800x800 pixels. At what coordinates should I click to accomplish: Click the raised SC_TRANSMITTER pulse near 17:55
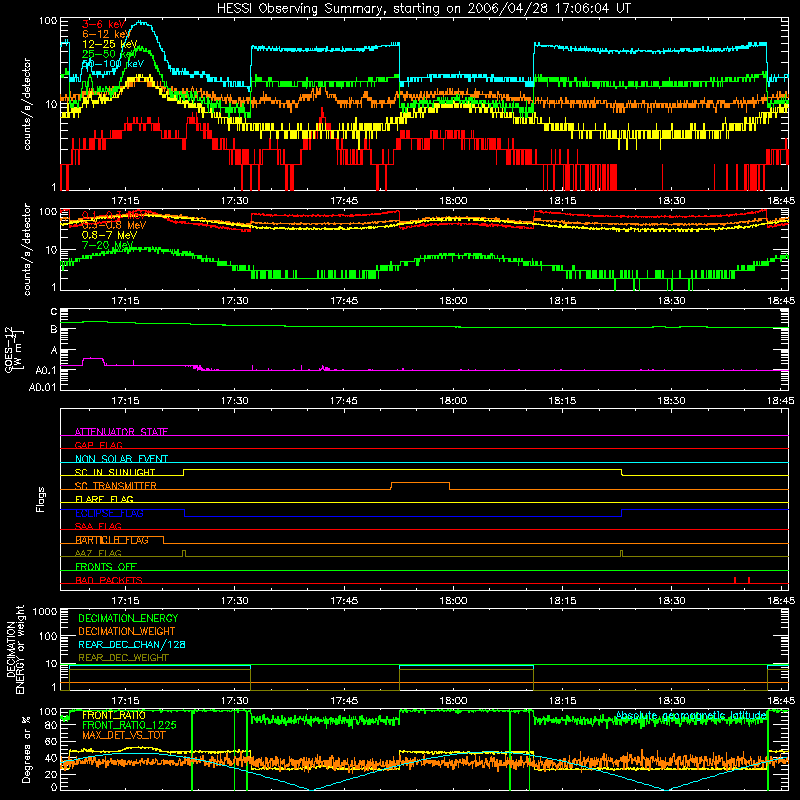(420, 483)
